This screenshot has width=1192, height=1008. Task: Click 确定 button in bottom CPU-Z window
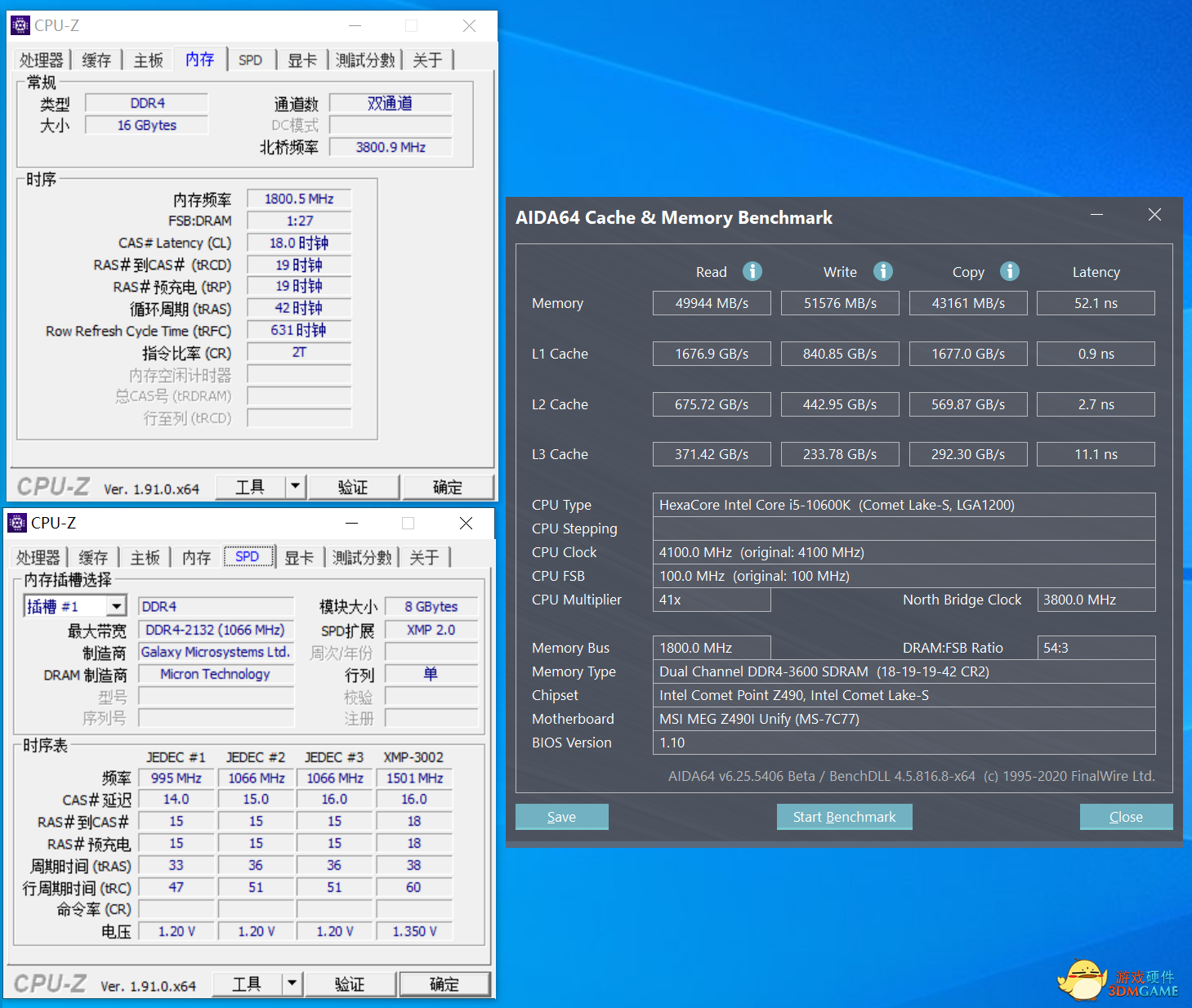(444, 983)
